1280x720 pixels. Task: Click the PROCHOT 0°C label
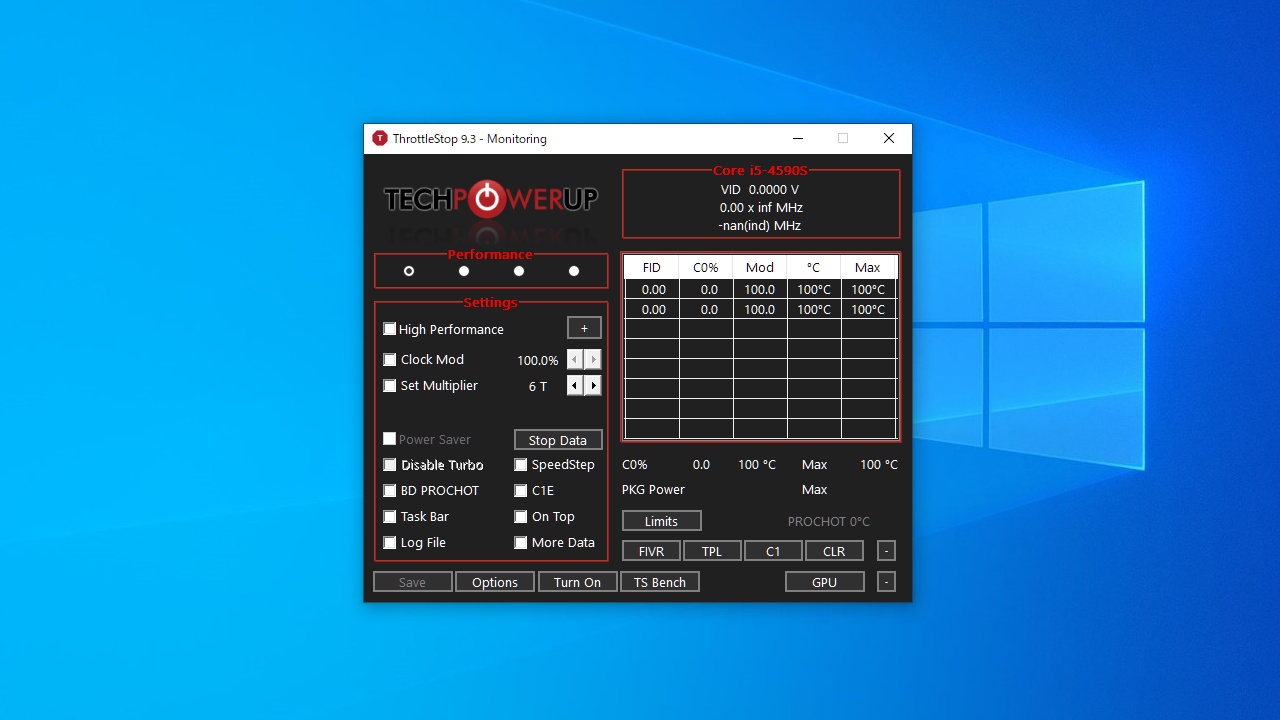(829, 521)
